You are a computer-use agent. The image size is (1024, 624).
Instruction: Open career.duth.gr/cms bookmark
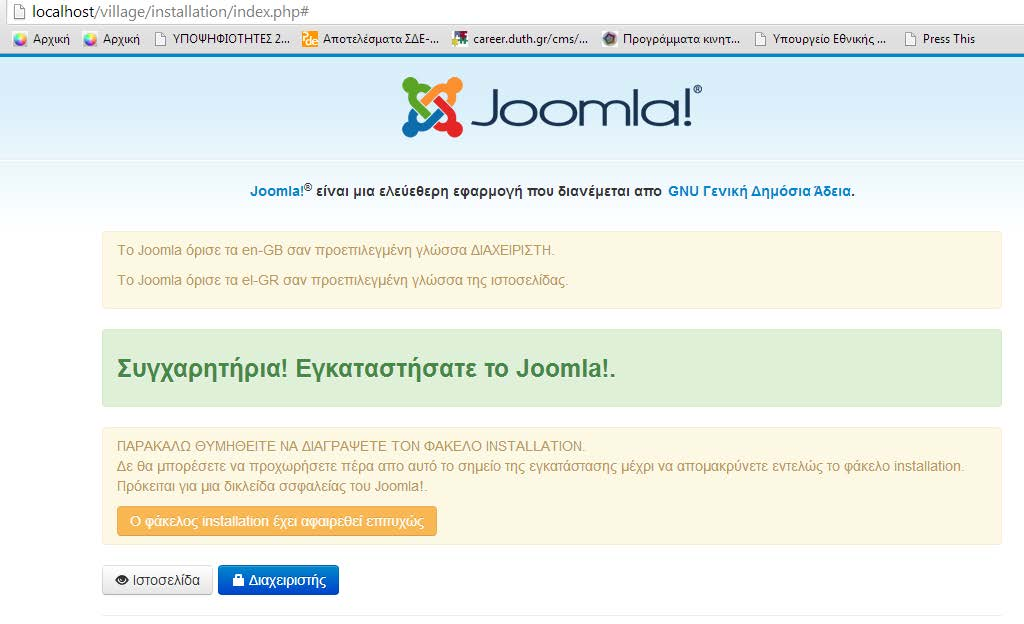pos(520,39)
